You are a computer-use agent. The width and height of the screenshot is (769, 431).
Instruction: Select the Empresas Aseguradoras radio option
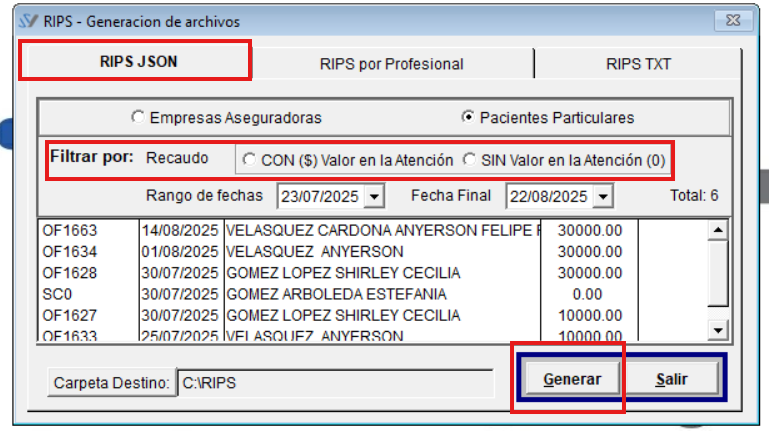click(138, 118)
